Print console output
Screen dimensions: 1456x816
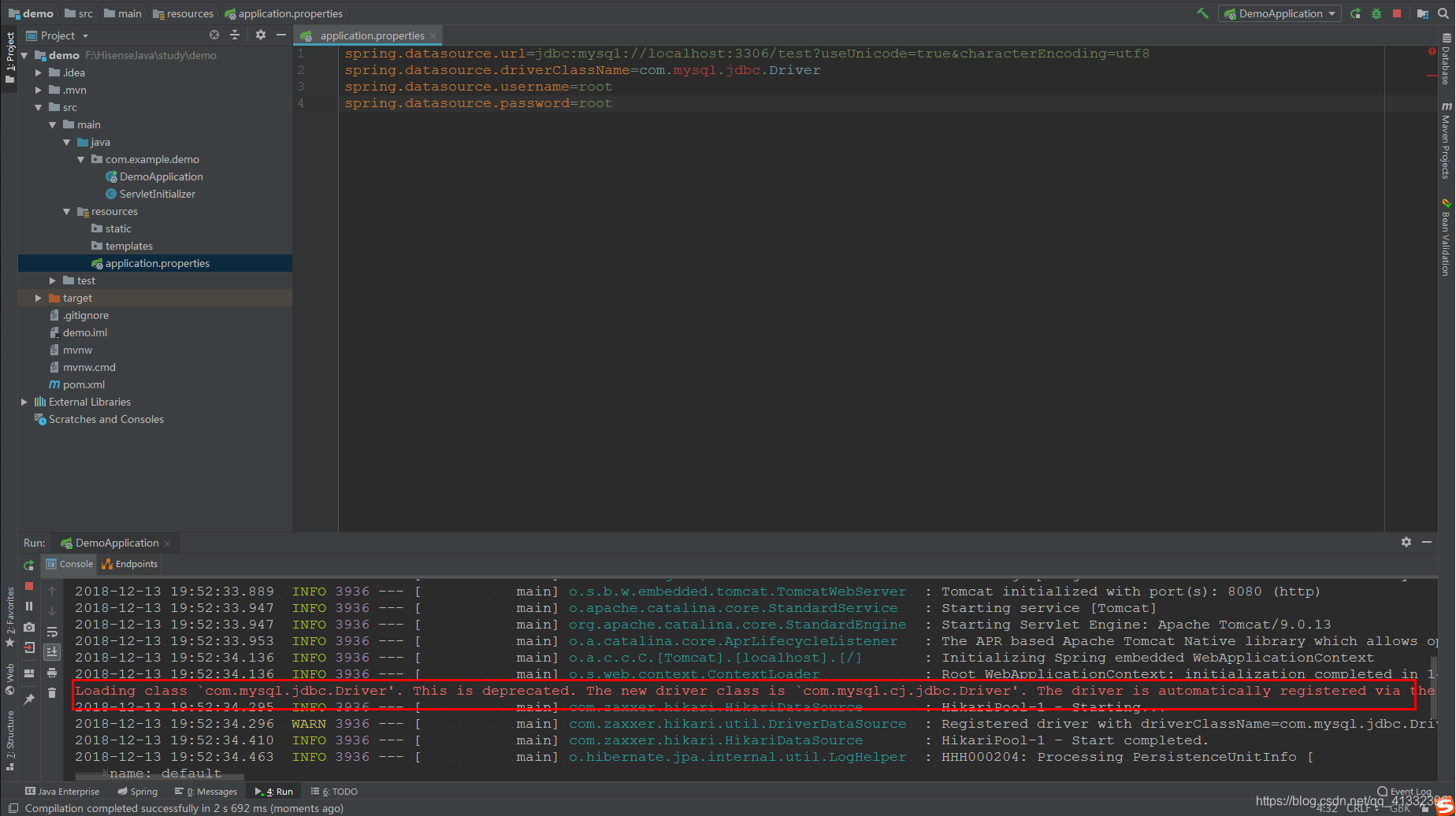pos(52,673)
